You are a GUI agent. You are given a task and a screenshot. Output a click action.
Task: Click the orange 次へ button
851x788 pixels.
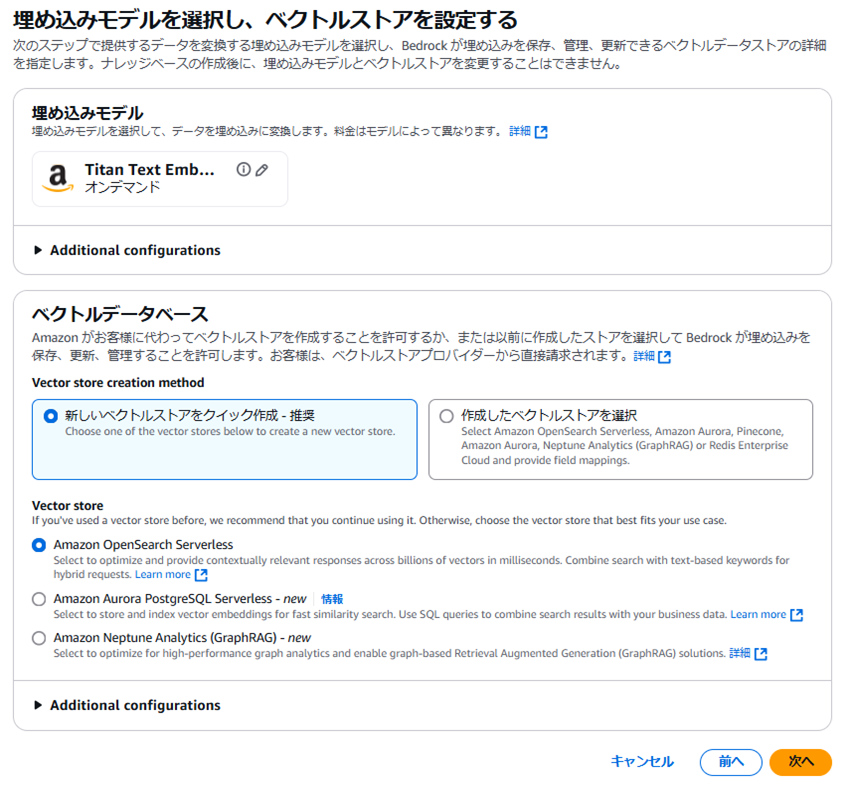tap(801, 762)
